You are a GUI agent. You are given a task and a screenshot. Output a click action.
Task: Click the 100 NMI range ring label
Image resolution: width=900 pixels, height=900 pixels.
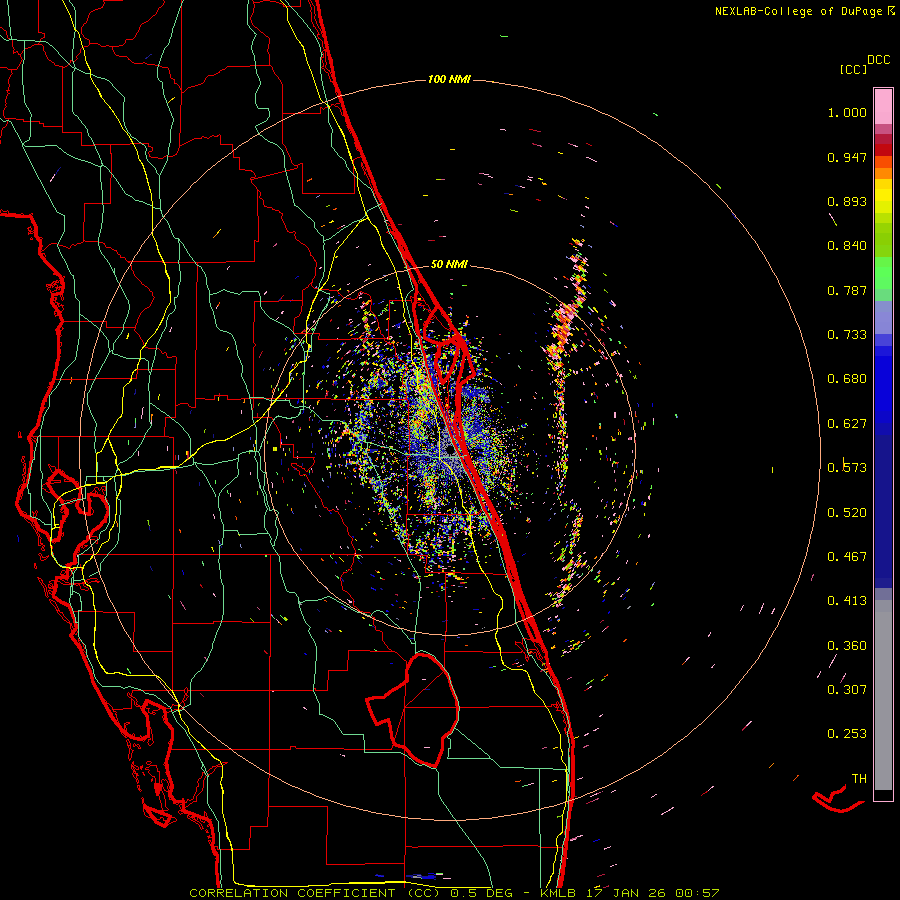[x=449, y=79]
